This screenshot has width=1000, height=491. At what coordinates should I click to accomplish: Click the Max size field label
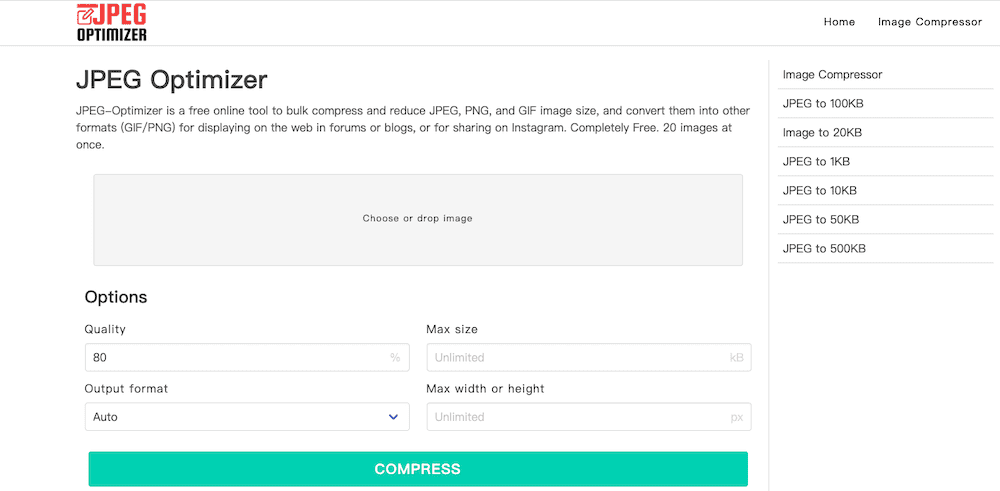452,330
